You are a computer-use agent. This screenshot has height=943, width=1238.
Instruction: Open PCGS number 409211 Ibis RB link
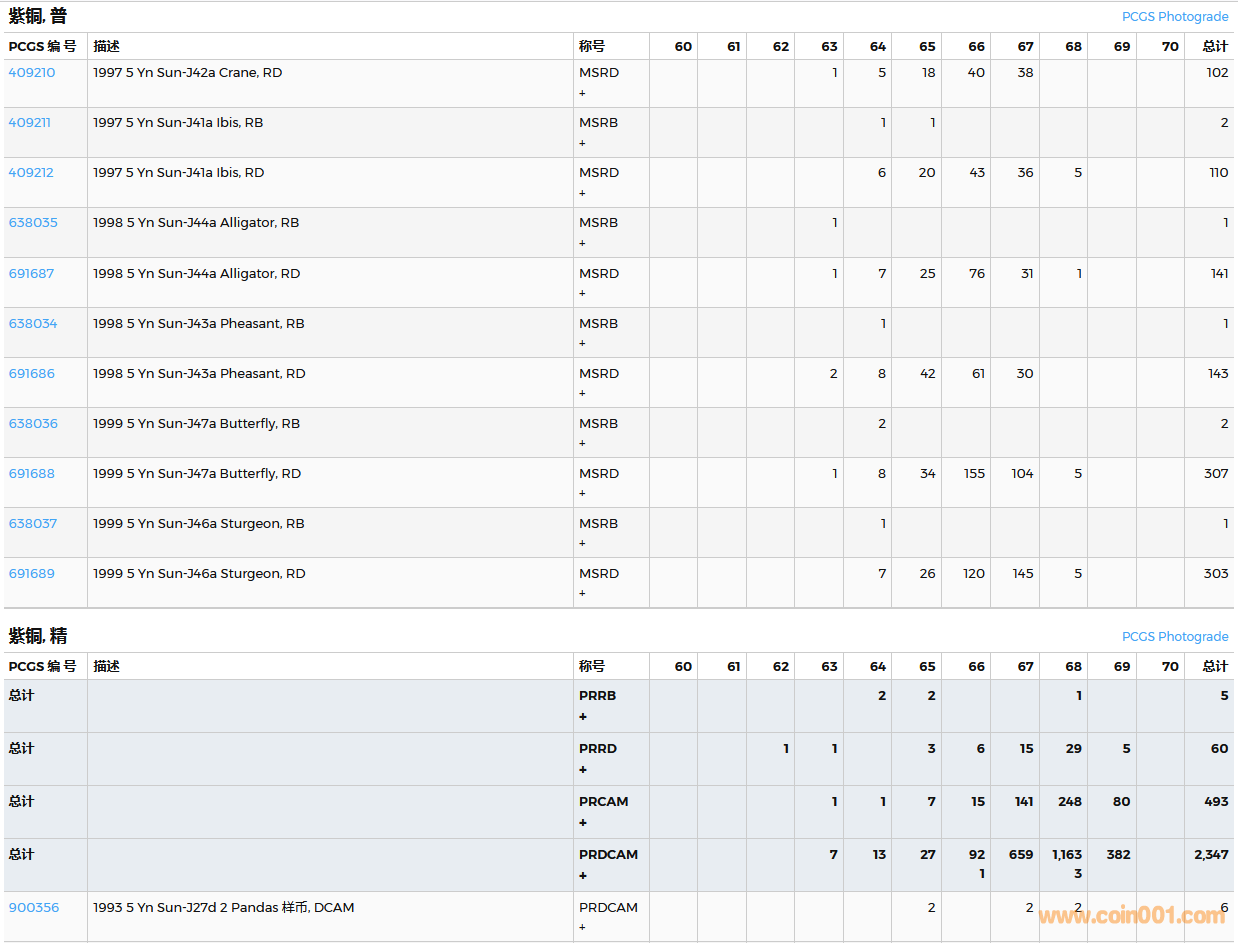point(30,123)
